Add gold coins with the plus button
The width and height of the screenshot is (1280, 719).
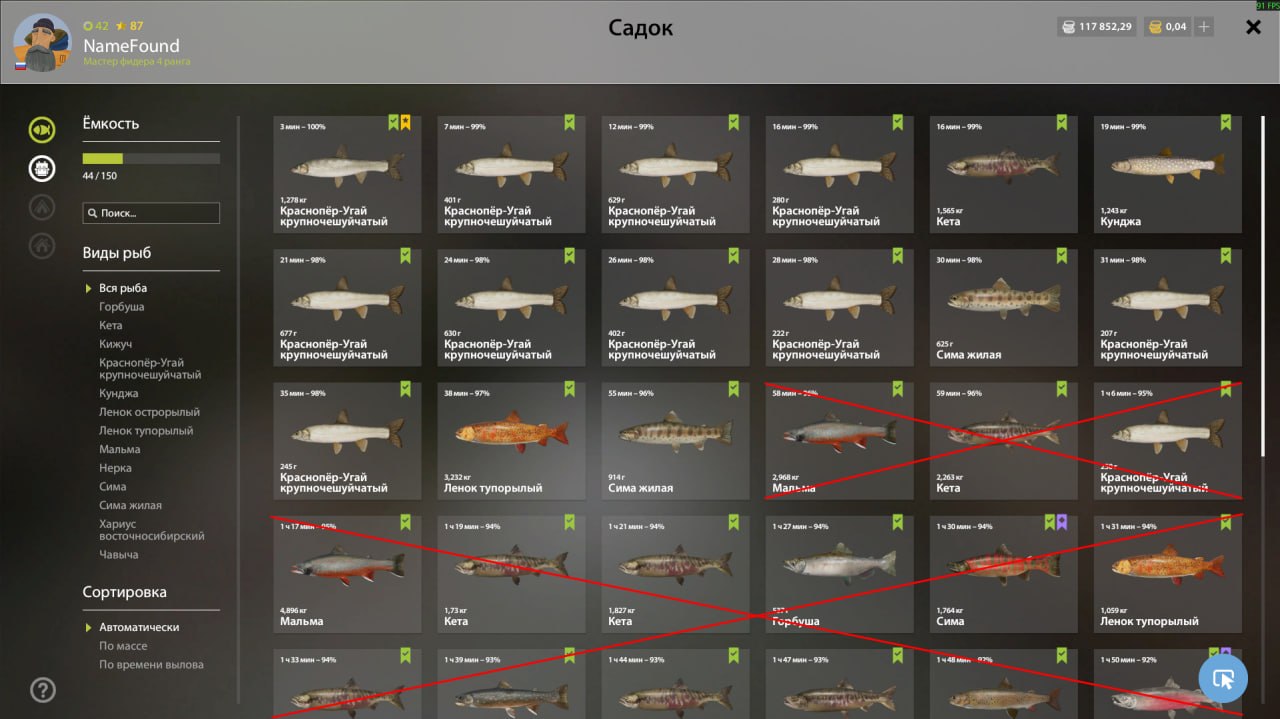point(1204,27)
